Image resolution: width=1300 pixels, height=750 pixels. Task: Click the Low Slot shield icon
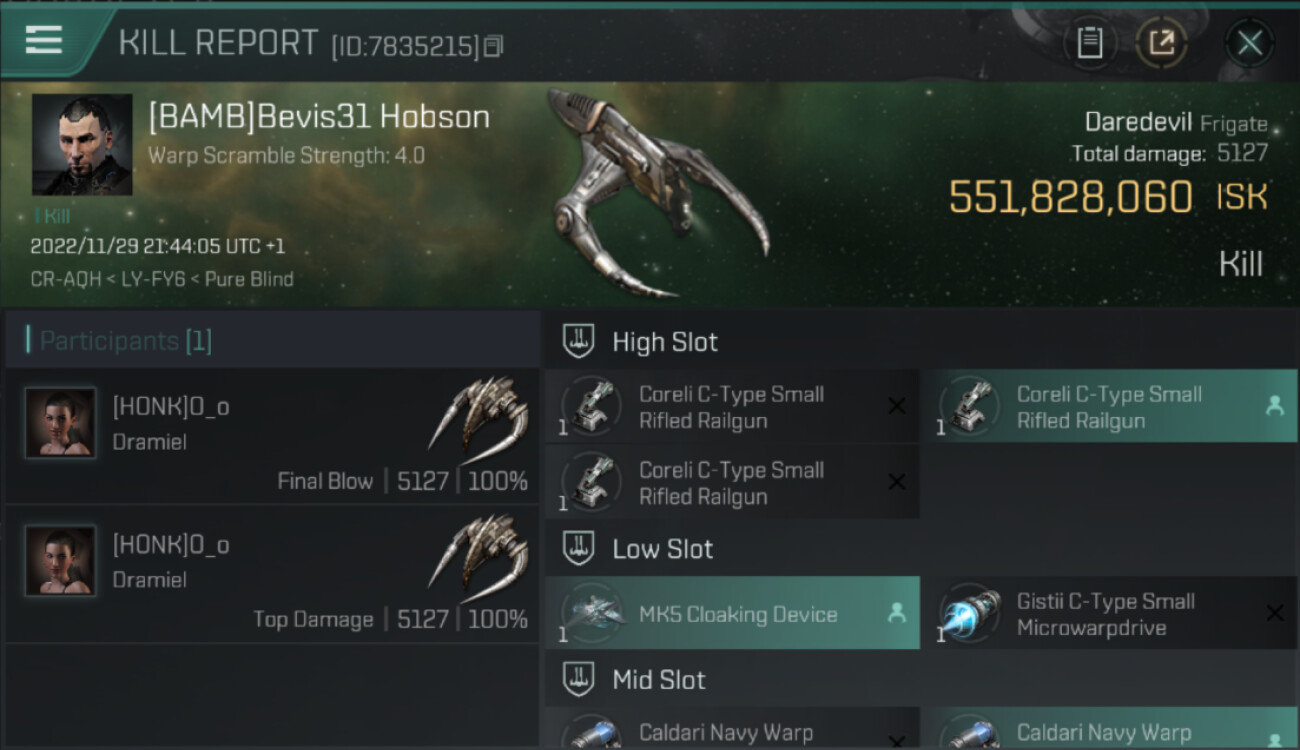tap(579, 548)
